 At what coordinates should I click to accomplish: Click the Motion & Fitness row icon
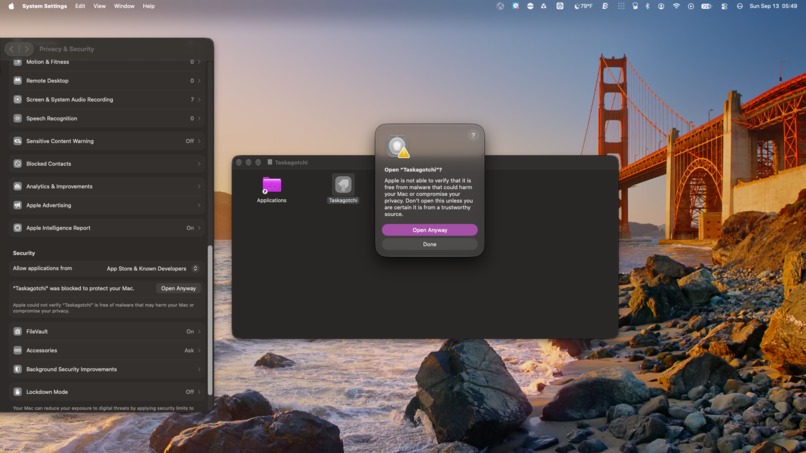(x=17, y=62)
